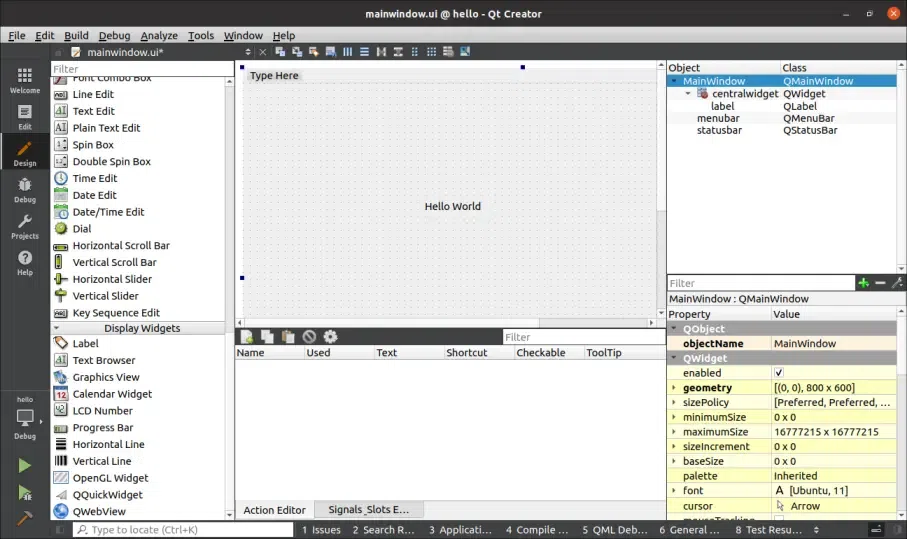Activate Edit Buddies toolbar icon
This screenshot has height=539, width=907.
click(314, 51)
